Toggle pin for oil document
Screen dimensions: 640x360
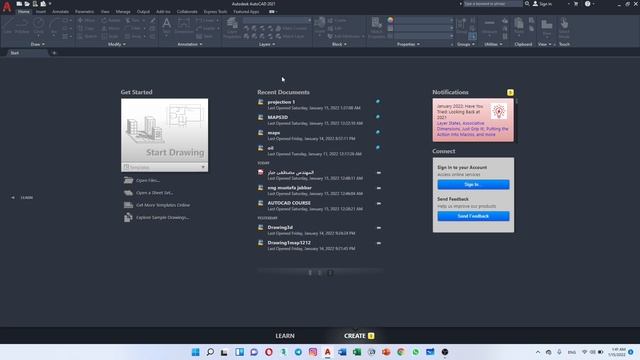378,148
